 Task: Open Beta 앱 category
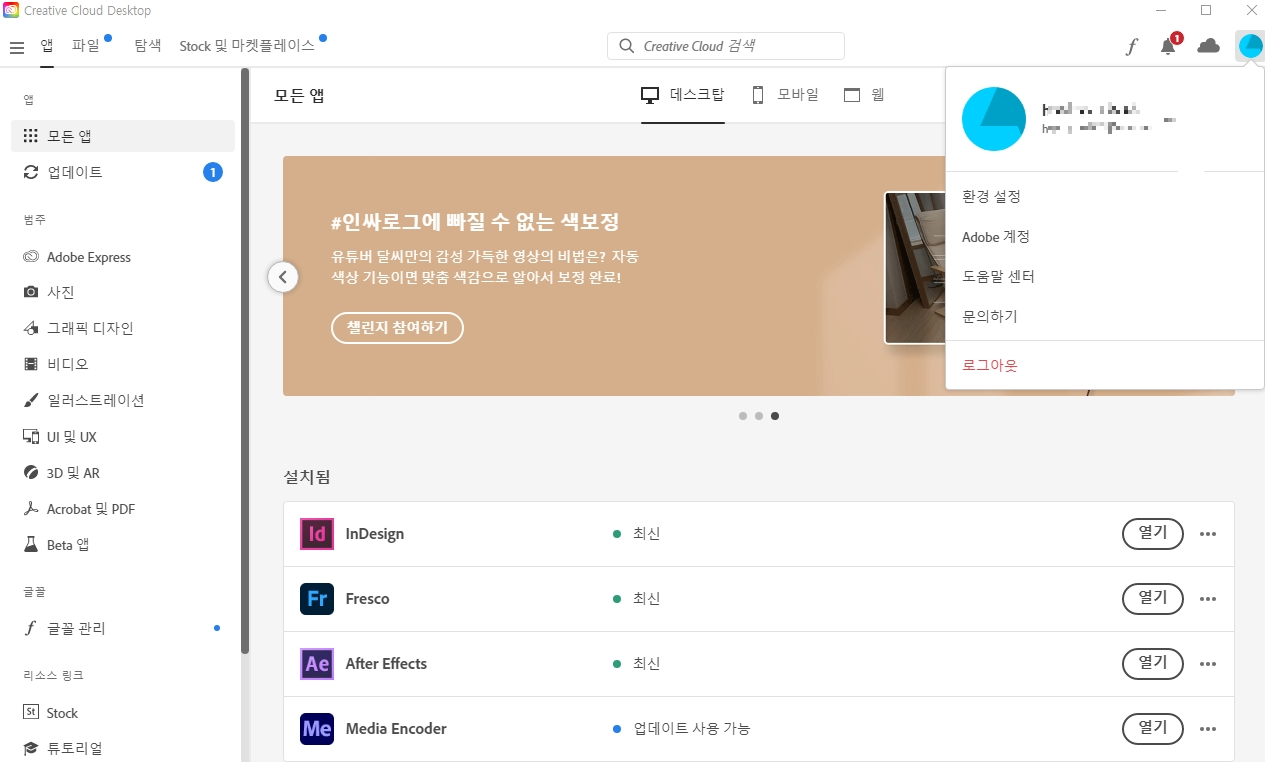[123, 545]
